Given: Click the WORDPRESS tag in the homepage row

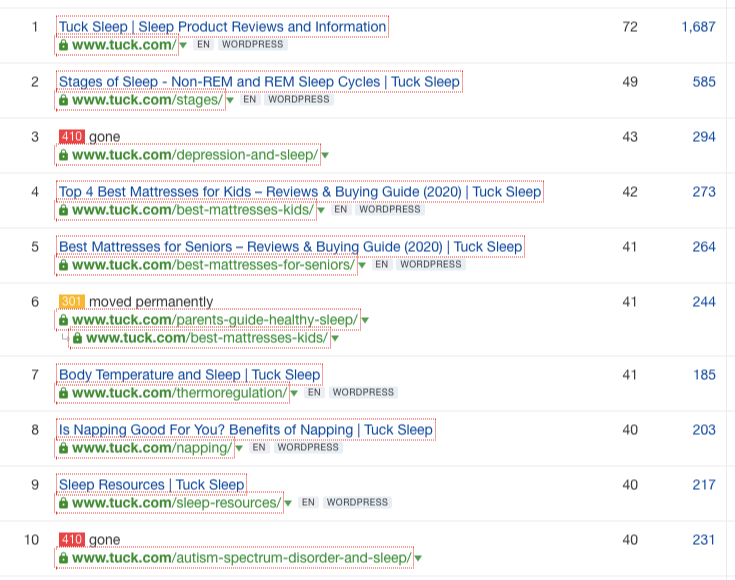Looking at the screenshot, I should click(x=253, y=45).
